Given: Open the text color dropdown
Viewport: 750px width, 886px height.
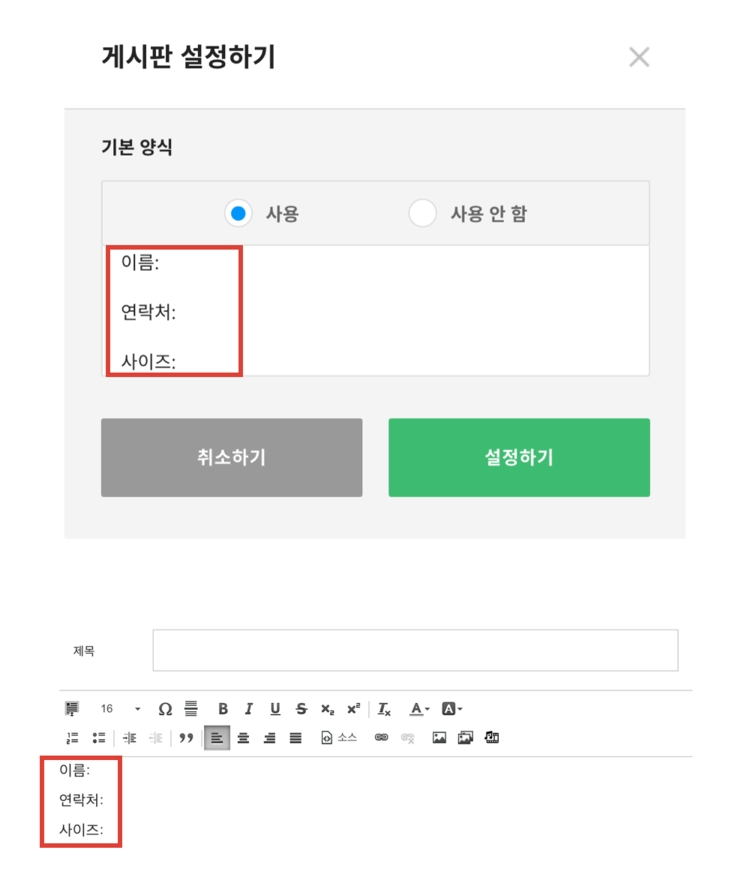Looking at the screenshot, I should point(420,709).
